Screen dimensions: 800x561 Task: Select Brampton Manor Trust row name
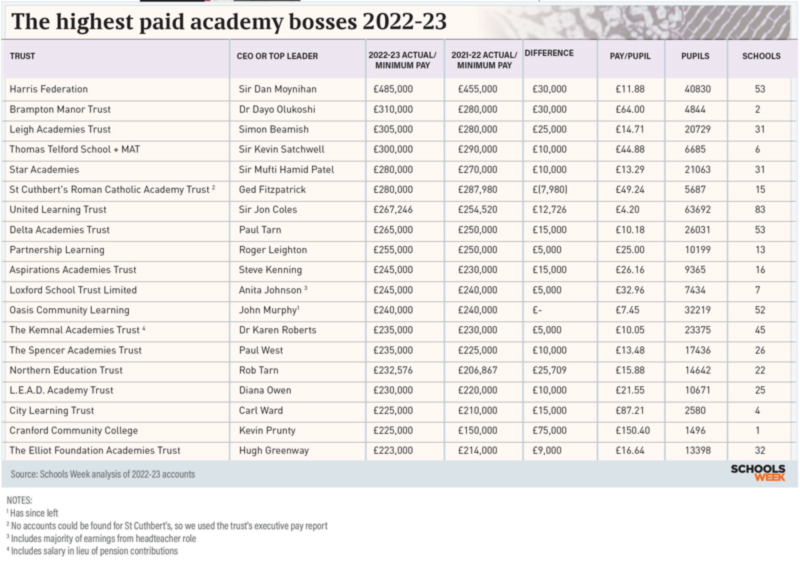pos(60,109)
